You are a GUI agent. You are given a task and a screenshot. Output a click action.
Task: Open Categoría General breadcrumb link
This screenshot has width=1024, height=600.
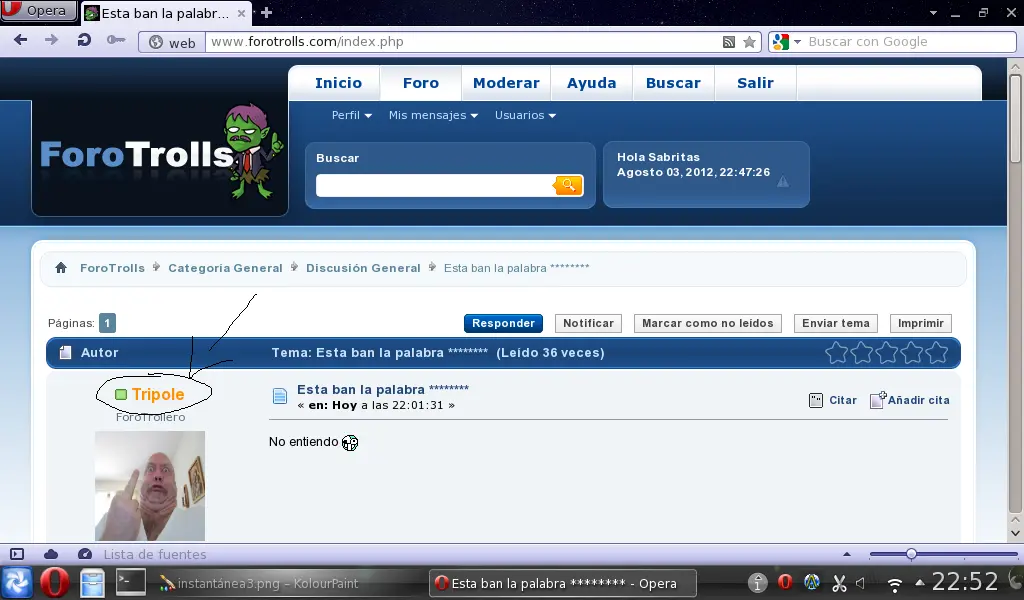[x=225, y=268]
